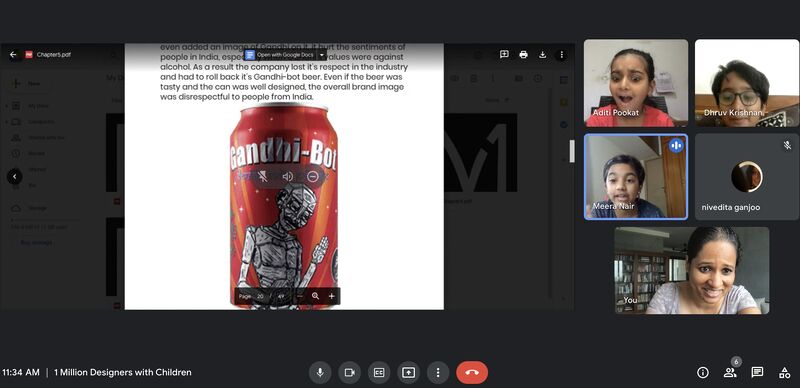Show the participants list icon
This screenshot has height=388, width=800.
[x=730, y=373]
